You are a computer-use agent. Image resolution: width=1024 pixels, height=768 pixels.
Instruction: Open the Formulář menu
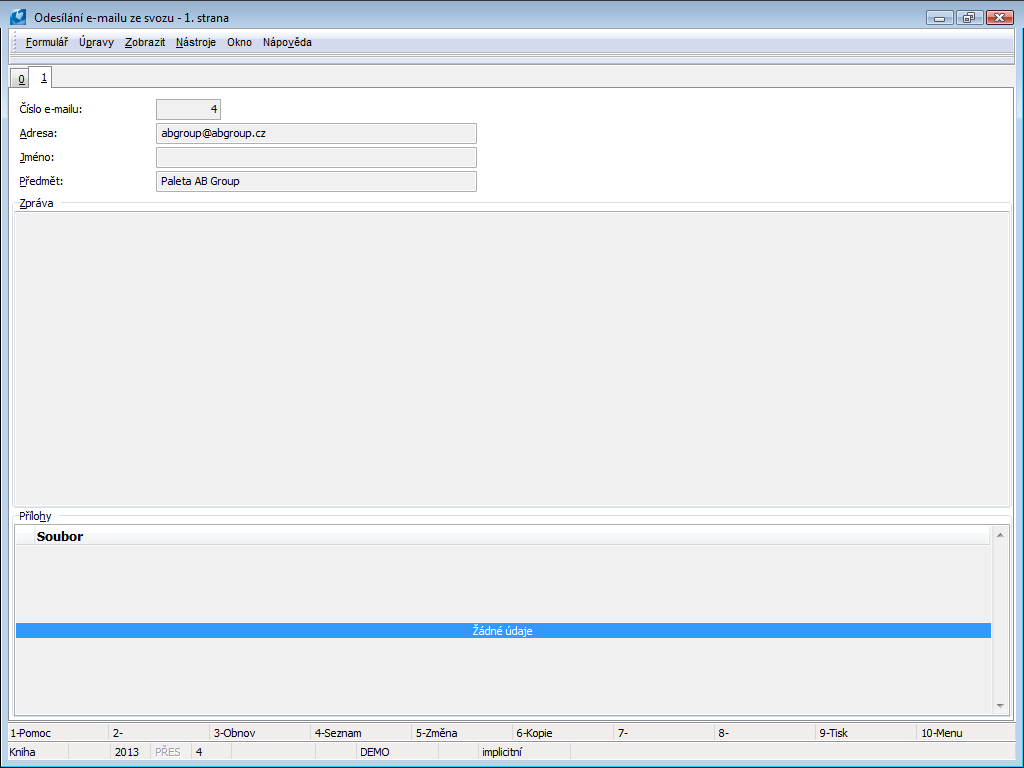tap(46, 42)
